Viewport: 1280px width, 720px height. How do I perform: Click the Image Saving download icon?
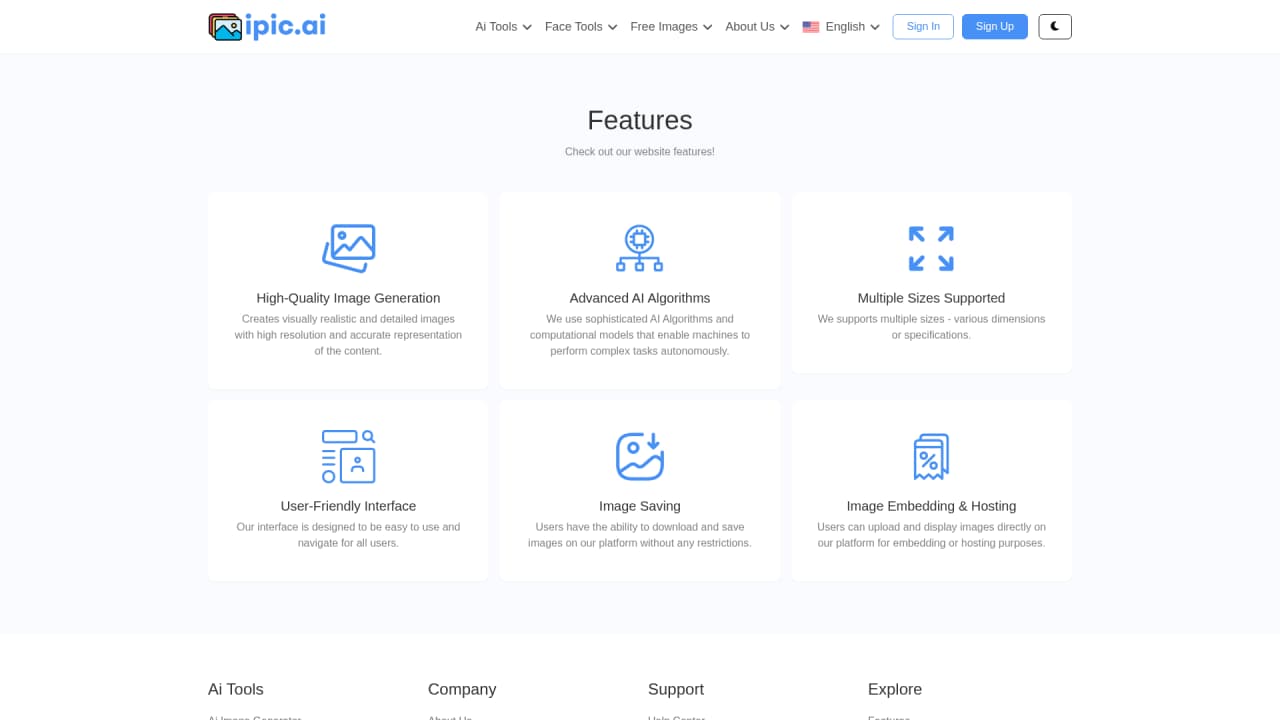click(640, 457)
